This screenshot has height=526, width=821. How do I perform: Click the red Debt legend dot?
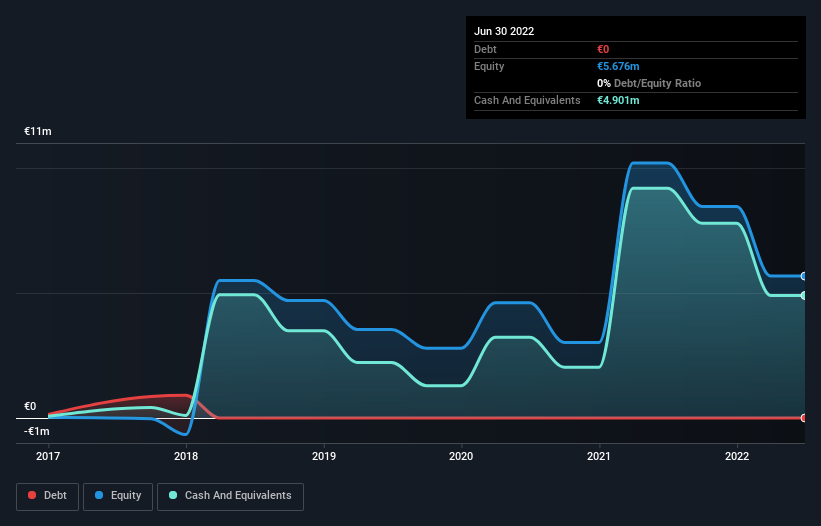click(x=32, y=495)
